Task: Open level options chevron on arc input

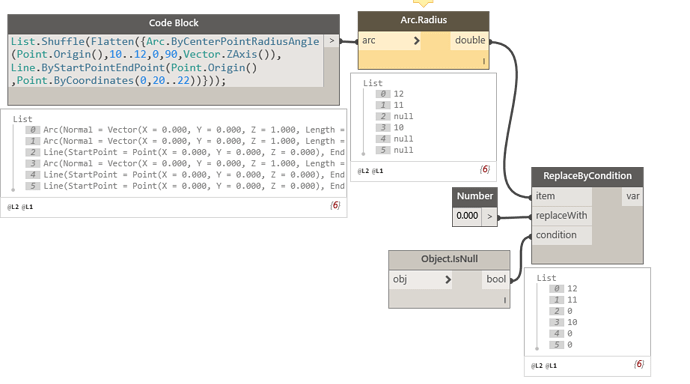Action: click(416, 41)
